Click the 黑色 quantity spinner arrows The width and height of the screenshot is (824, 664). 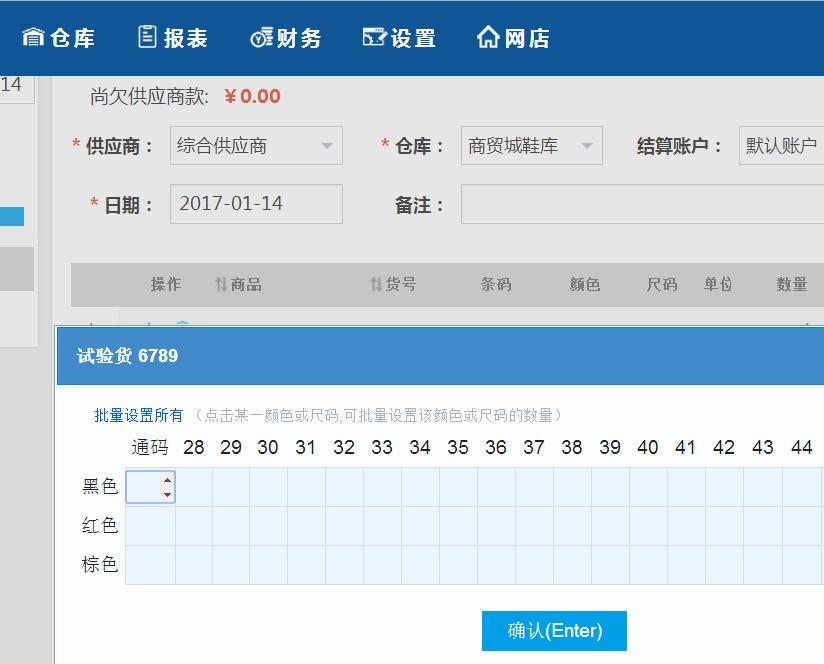[x=167, y=487]
